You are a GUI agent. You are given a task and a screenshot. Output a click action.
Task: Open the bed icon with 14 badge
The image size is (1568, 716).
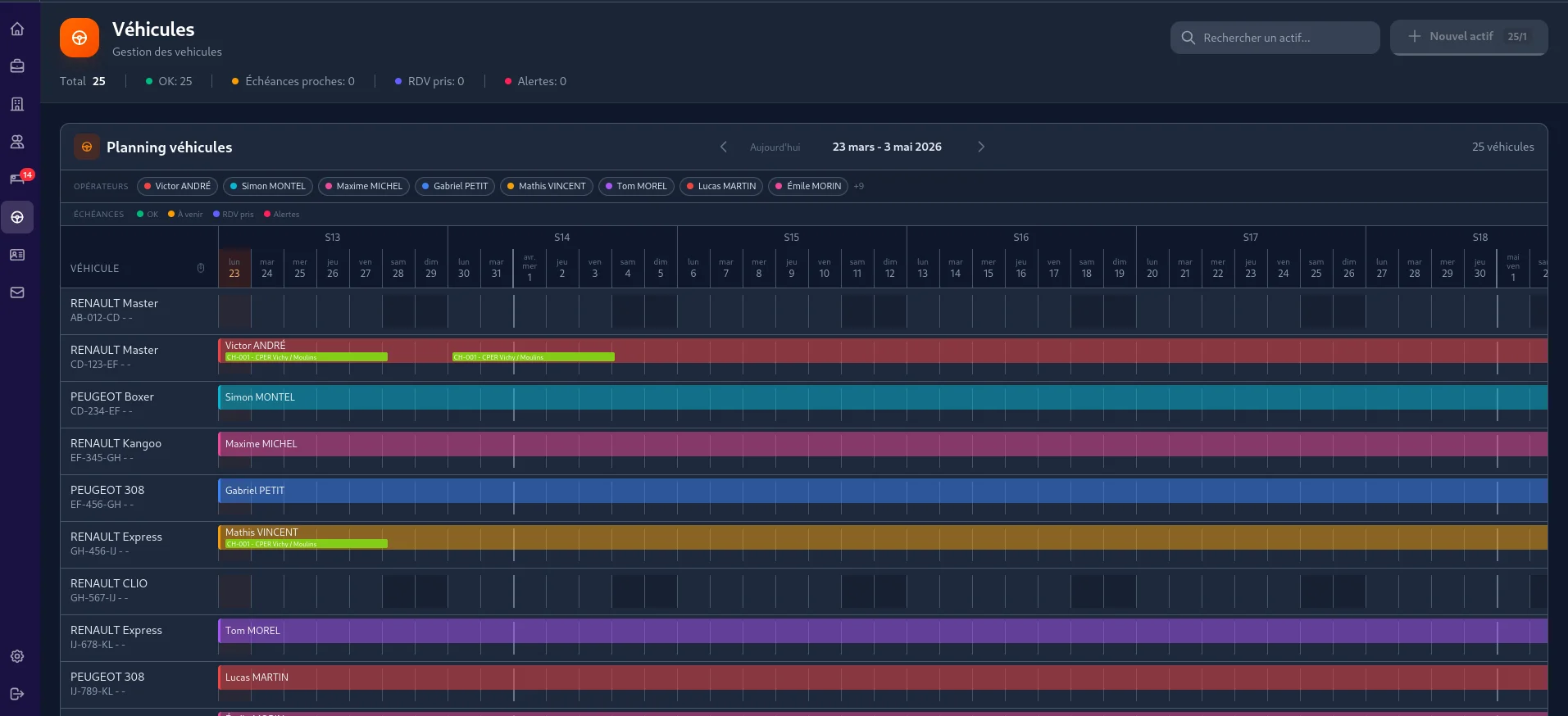(17, 179)
